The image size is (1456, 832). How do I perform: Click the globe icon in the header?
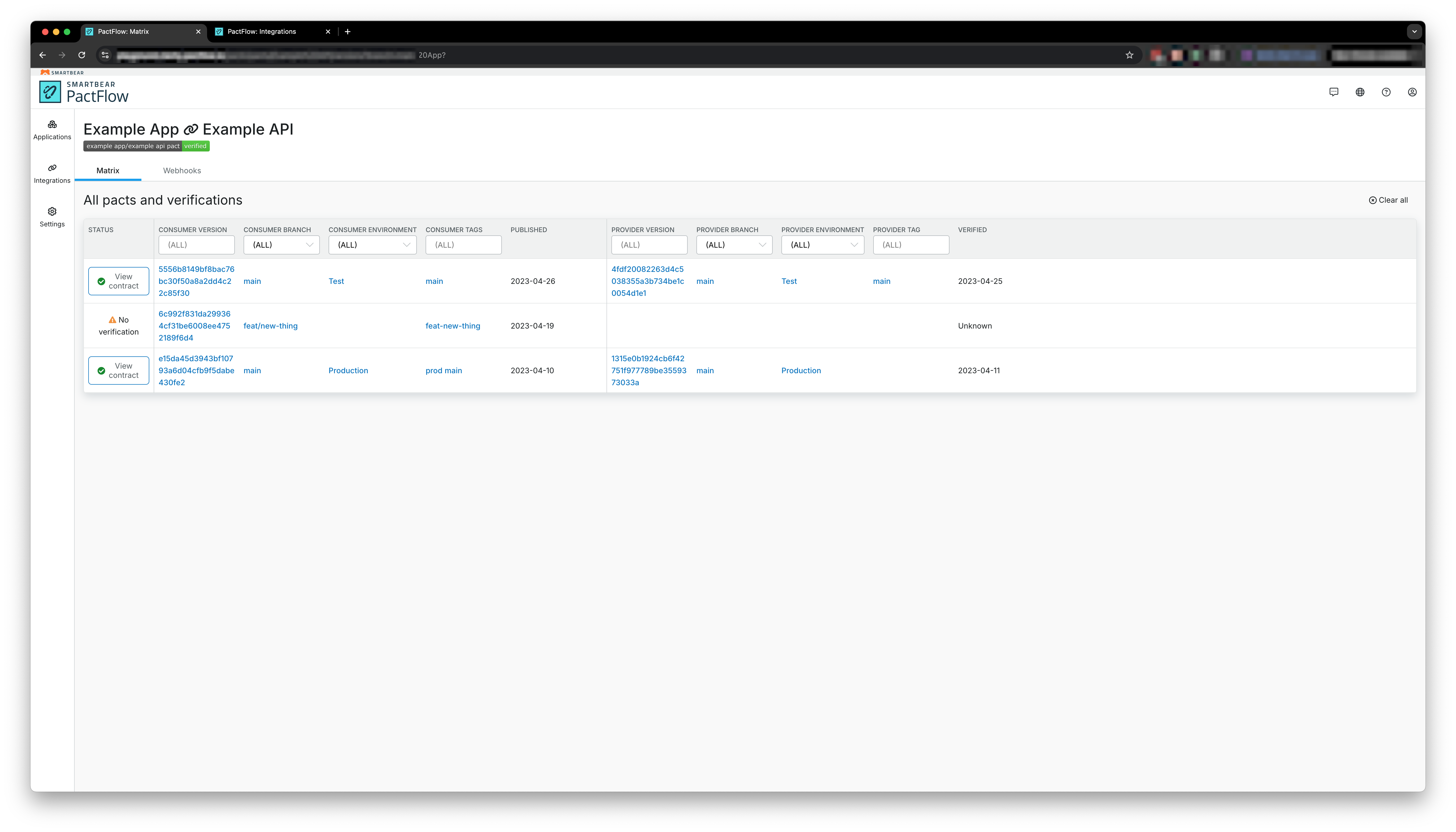point(1360,92)
